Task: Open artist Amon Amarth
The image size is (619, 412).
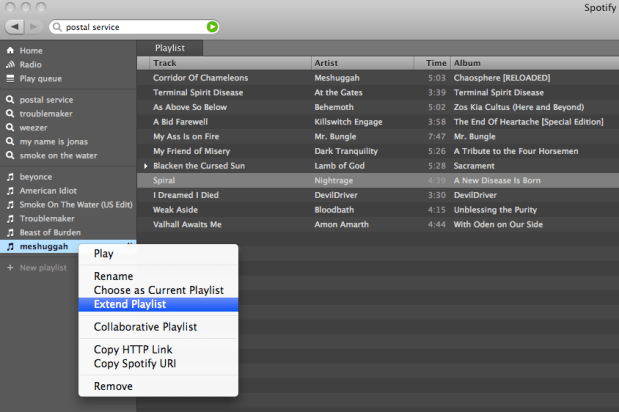Action: point(341,225)
